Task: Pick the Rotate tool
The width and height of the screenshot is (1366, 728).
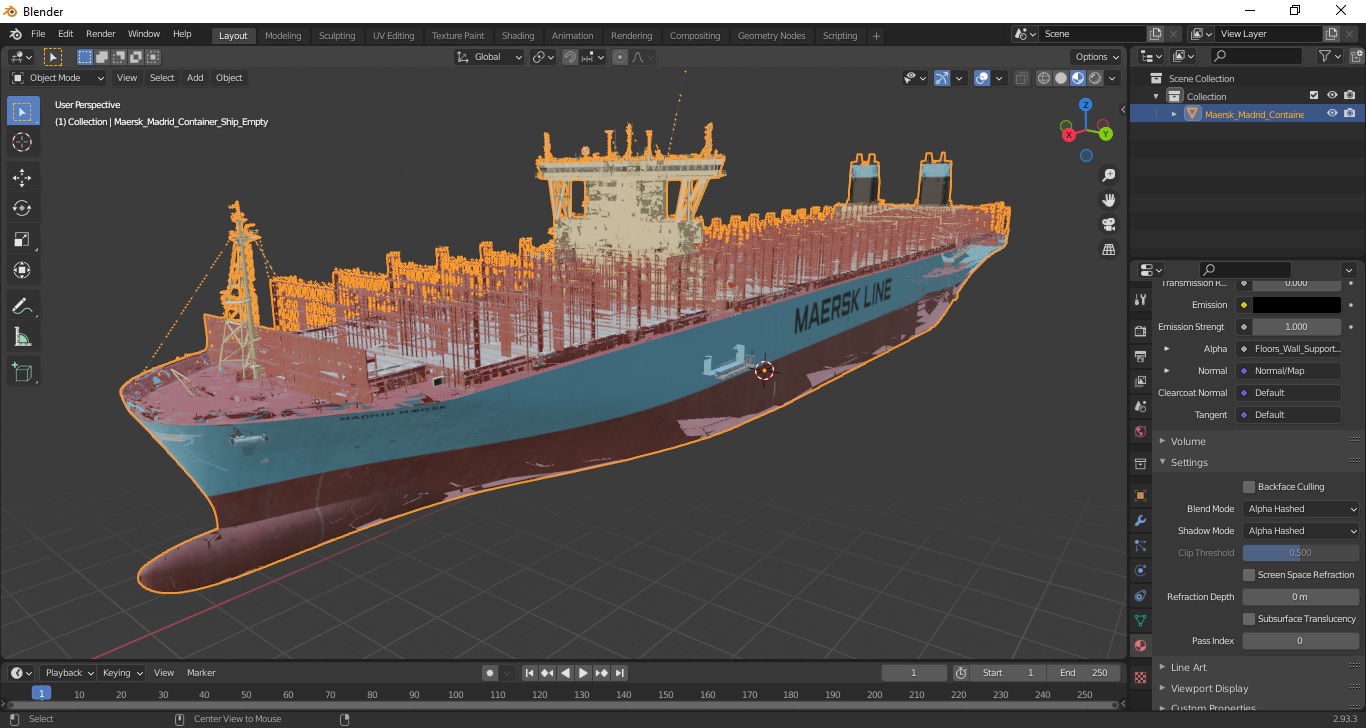Action: (22, 208)
